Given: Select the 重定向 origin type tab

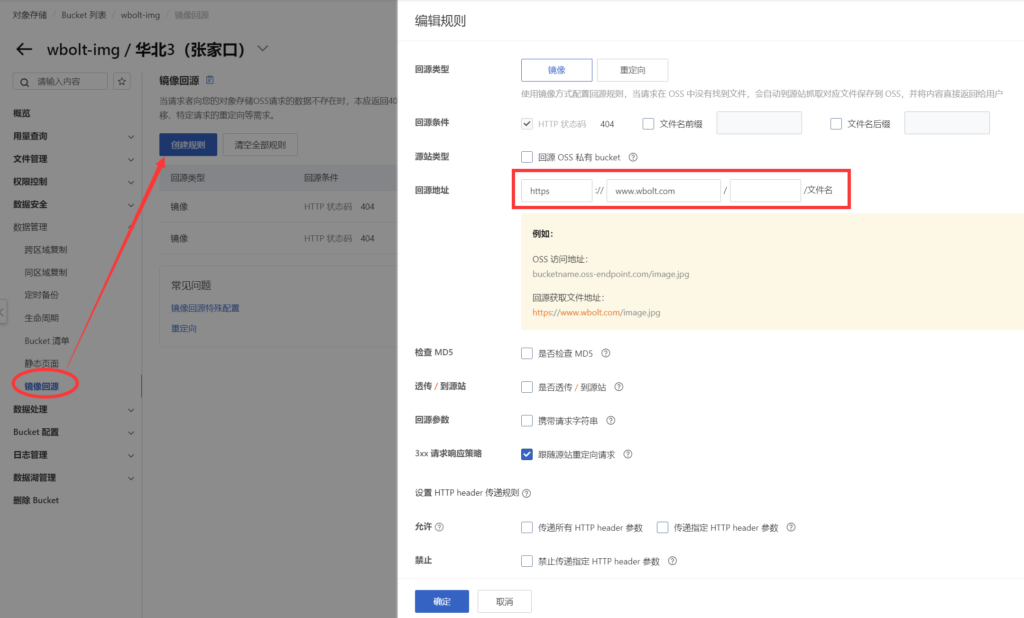Looking at the screenshot, I should click(x=632, y=70).
